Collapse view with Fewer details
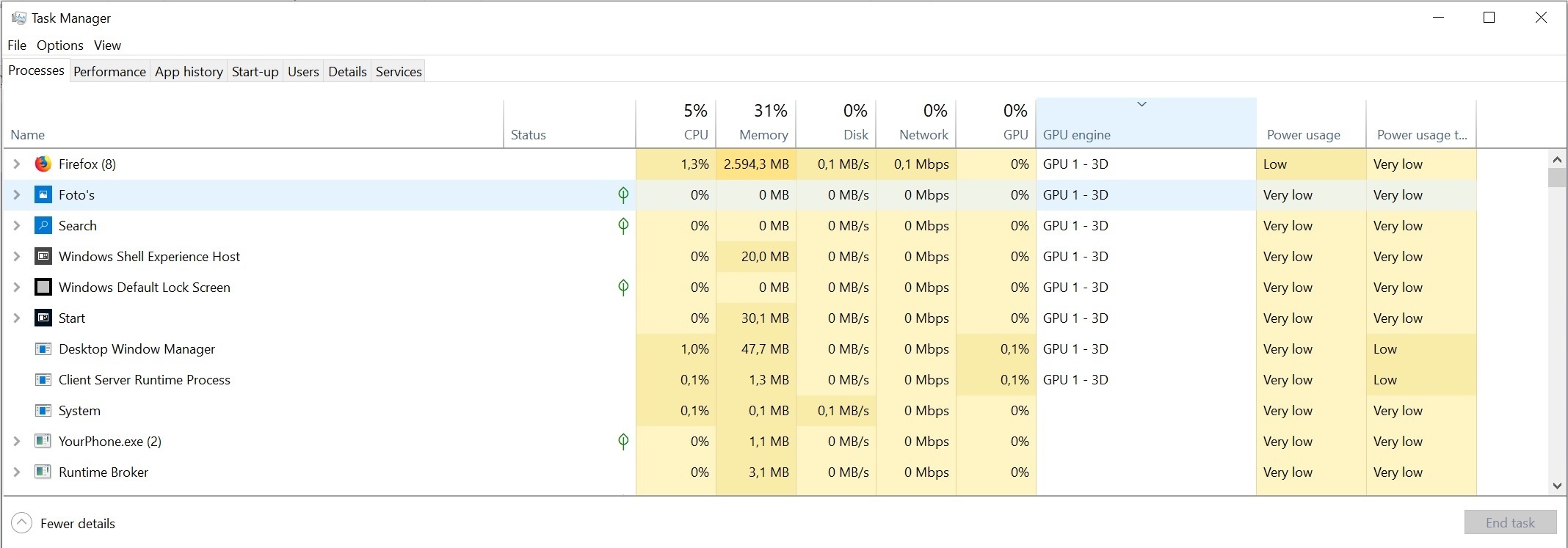Image resolution: width=1568 pixels, height=548 pixels. click(63, 523)
